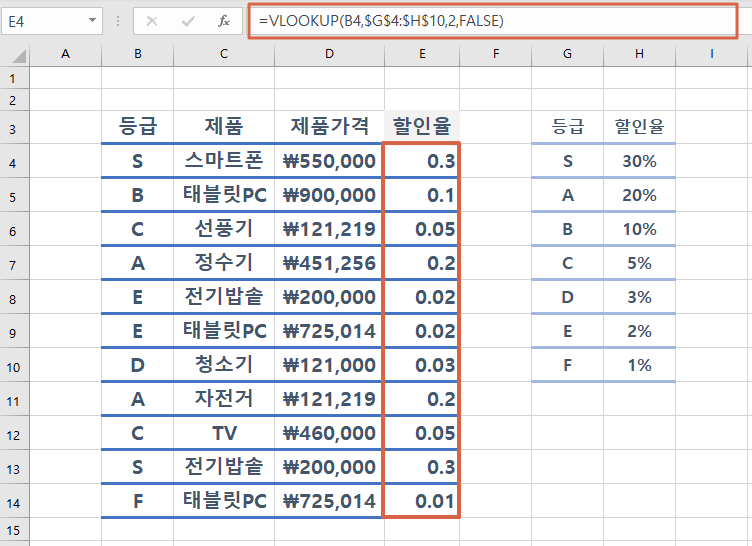Select the 30% rate cell
Screen dimensions: 752x546
pyautogui.click(x=639, y=161)
